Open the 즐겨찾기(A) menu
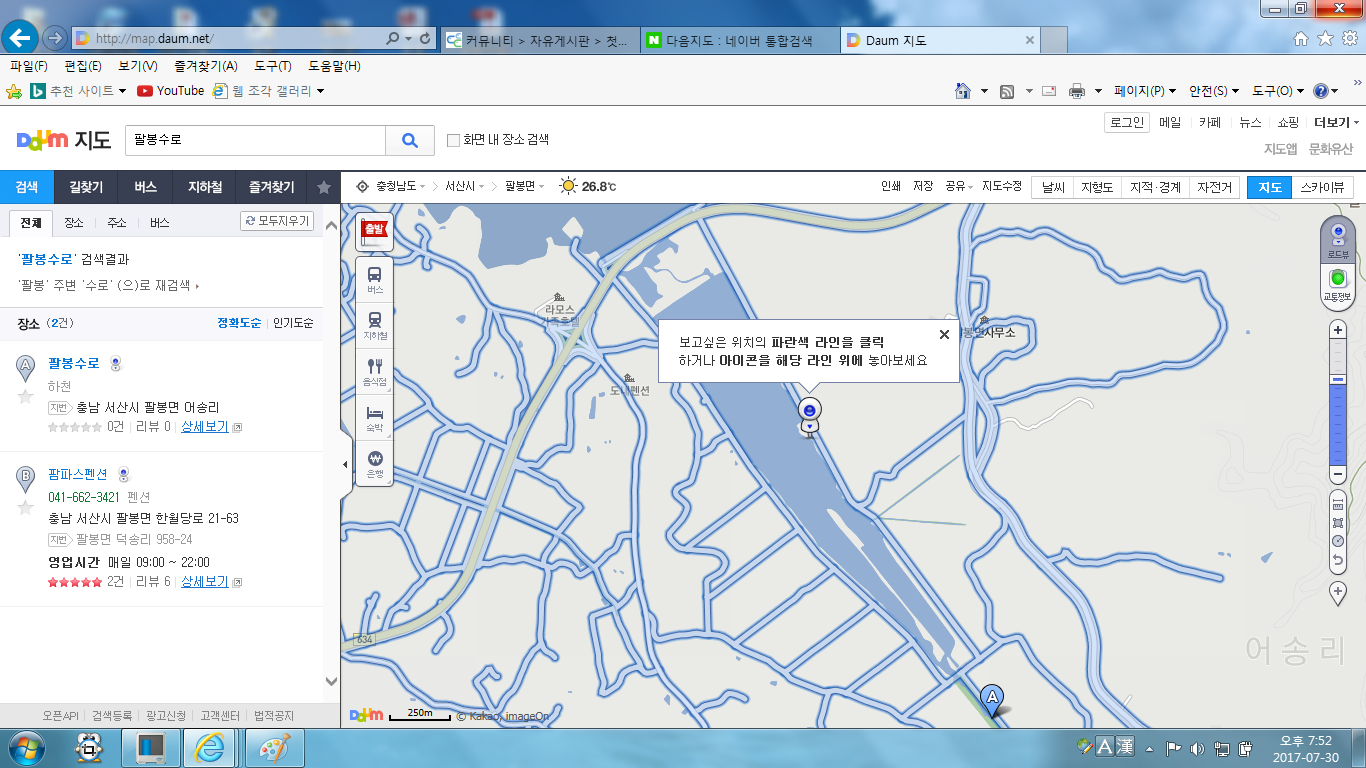 click(205, 66)
